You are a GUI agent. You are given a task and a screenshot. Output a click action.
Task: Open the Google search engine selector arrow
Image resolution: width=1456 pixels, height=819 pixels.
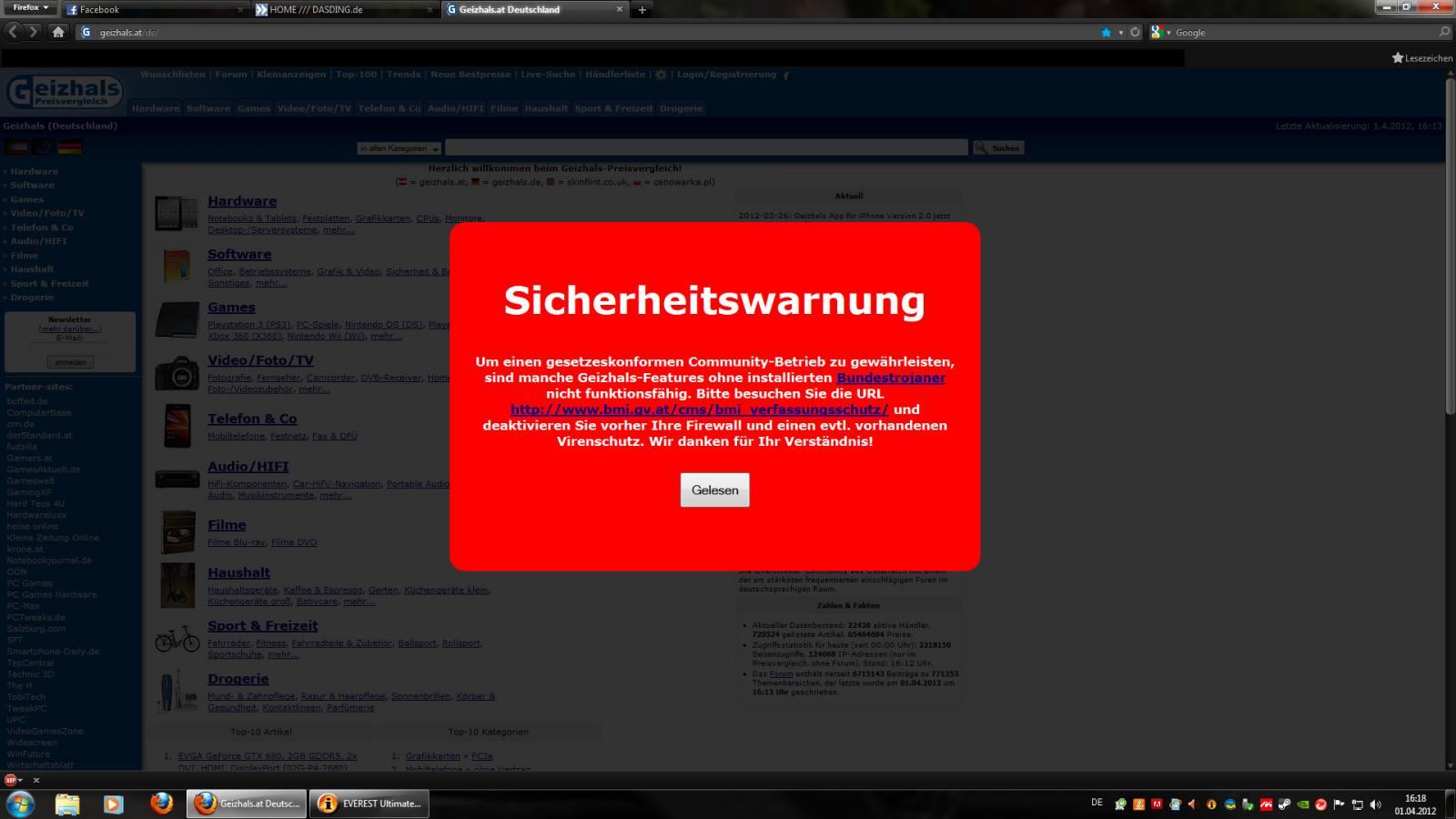tap(1168, 32)
